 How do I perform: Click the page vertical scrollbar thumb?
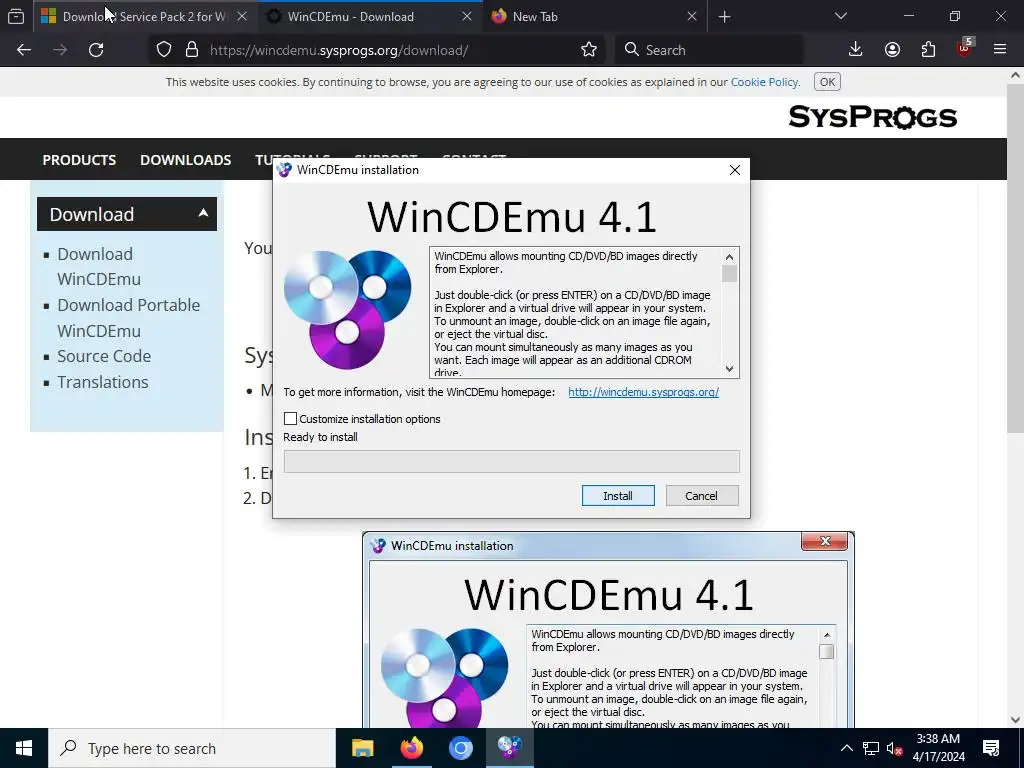1015,258
